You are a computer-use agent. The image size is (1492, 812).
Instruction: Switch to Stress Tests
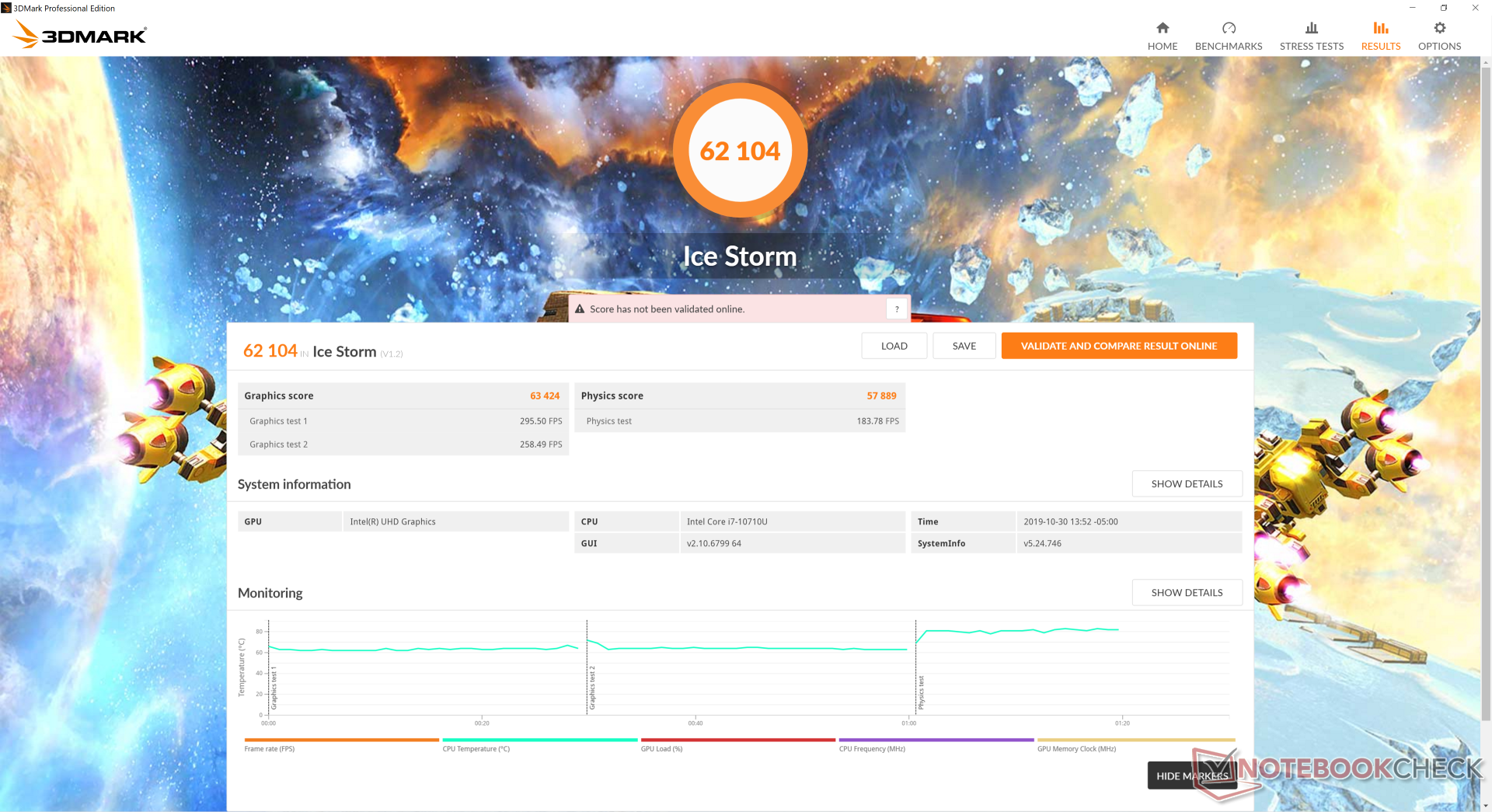(x=1312, y=37)
